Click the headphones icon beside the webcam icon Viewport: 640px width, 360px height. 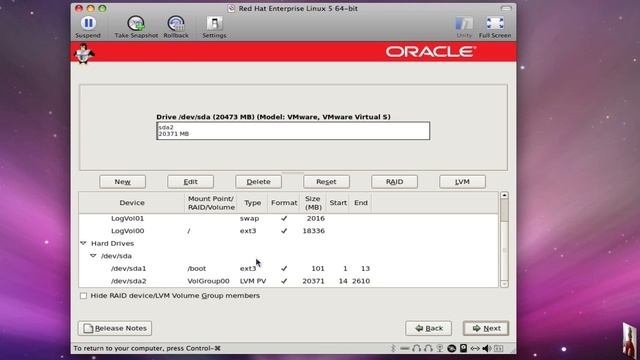tap(428, 348)
